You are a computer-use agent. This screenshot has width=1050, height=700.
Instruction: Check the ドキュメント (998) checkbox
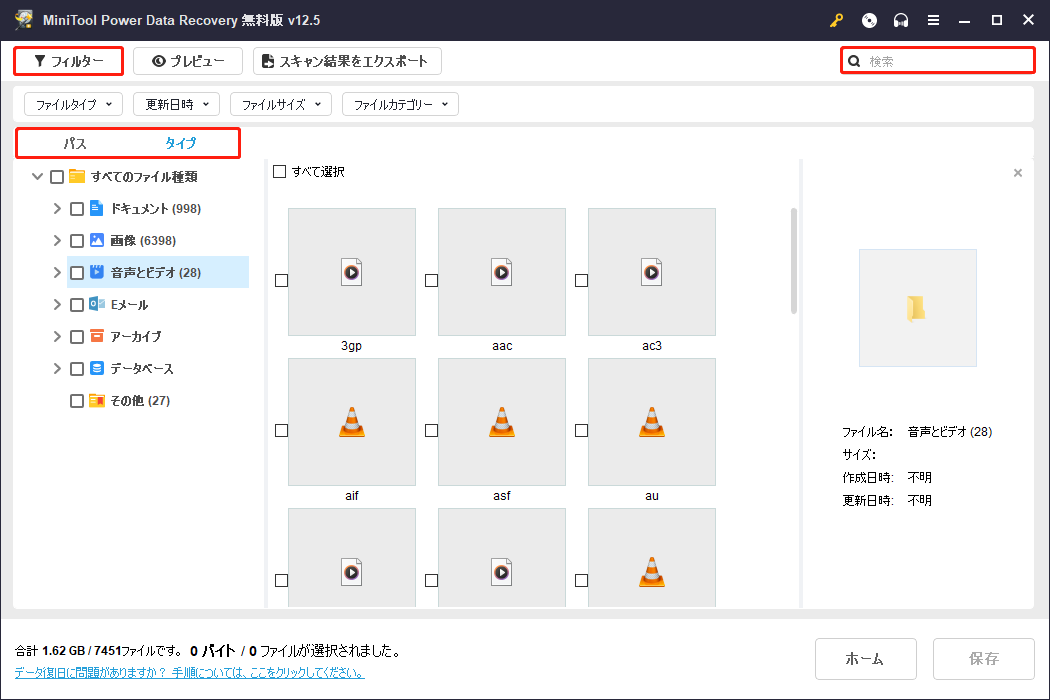(77, 209)
